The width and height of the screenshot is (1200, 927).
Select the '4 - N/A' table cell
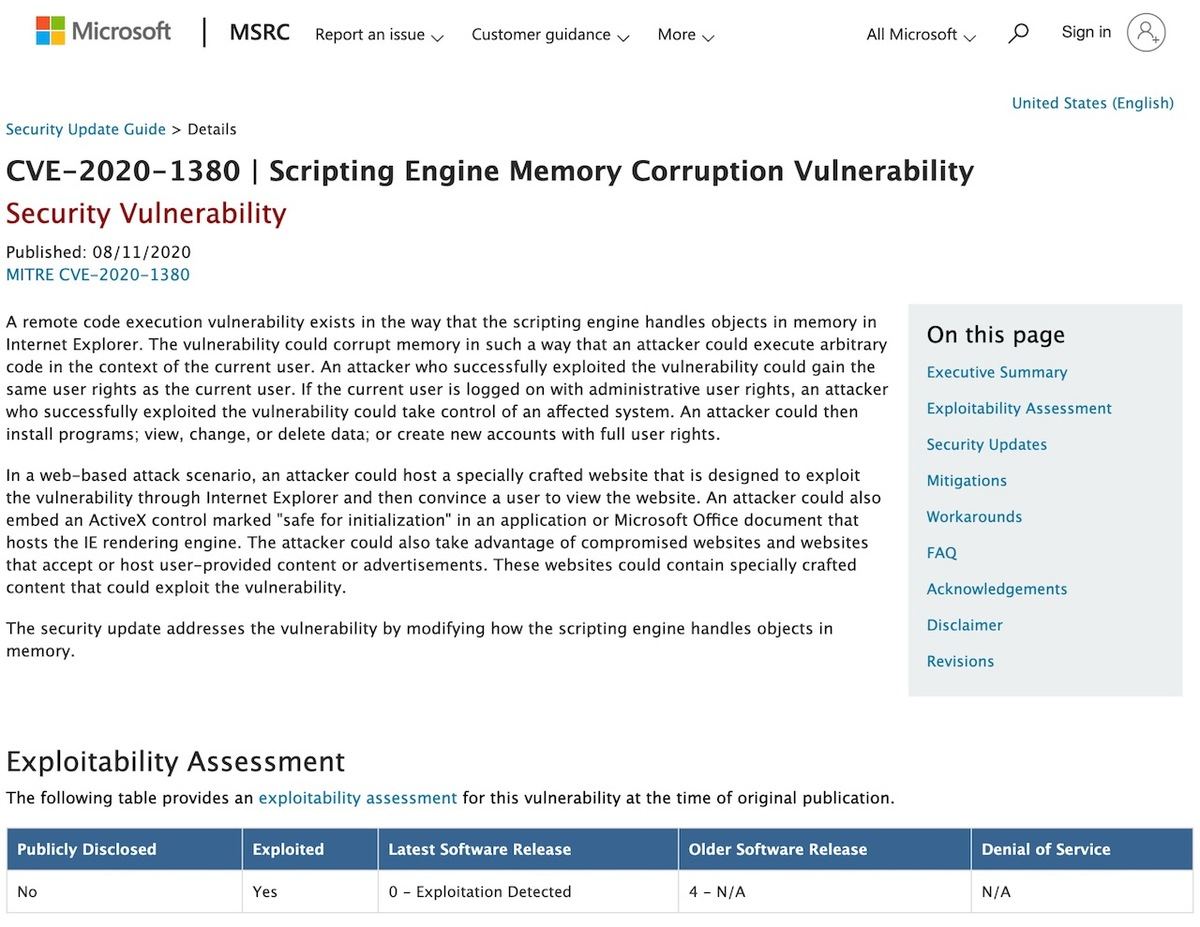(x=824, y=891)
